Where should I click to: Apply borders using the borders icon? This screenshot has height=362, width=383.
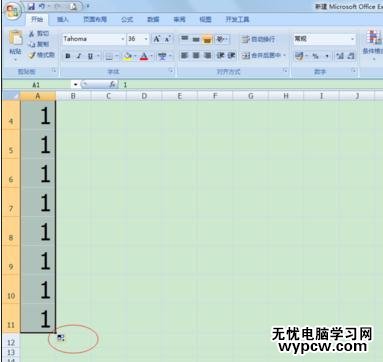(x=109, y=56)
